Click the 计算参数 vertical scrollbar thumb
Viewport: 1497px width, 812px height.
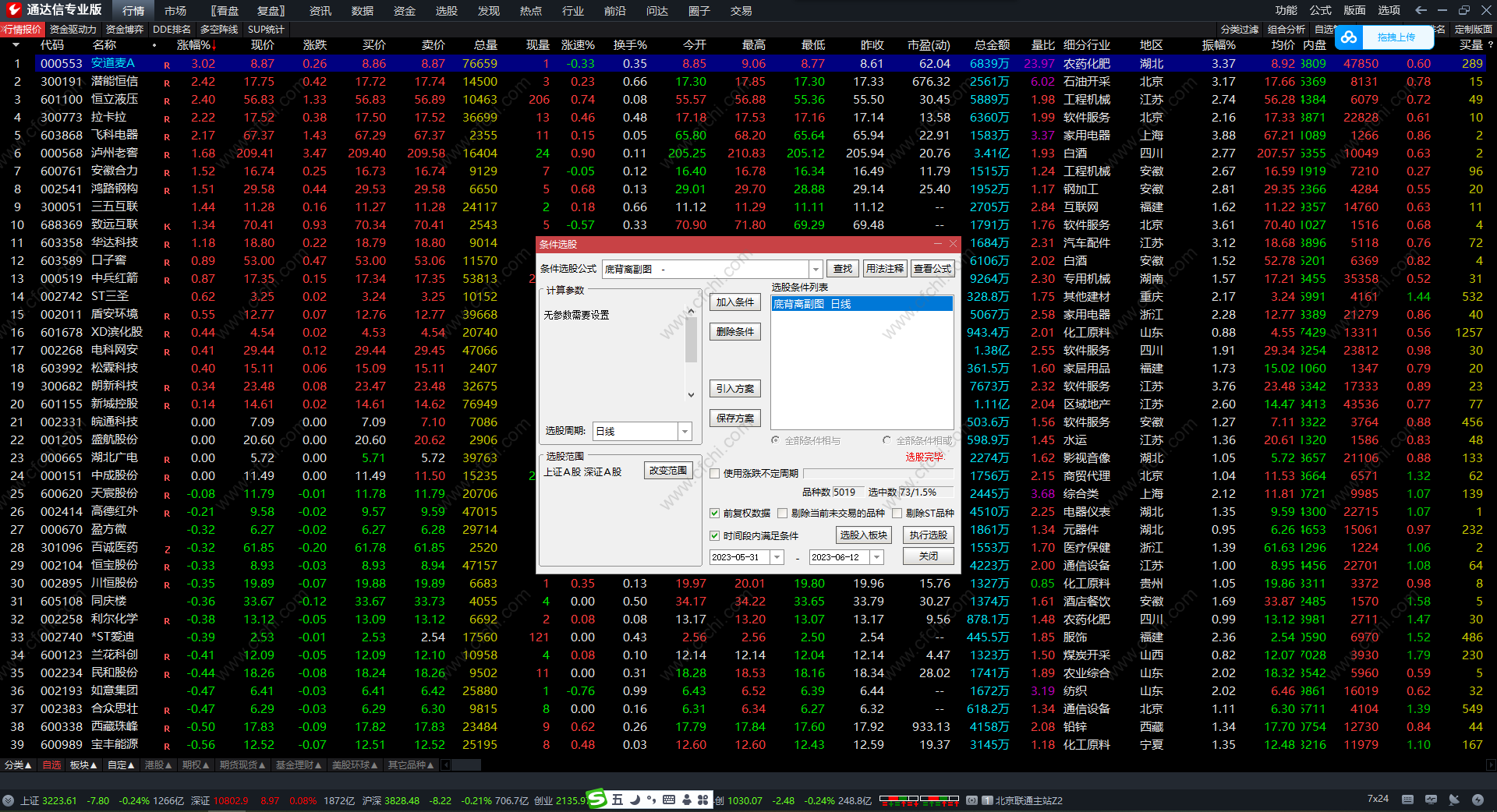point(691,340)
